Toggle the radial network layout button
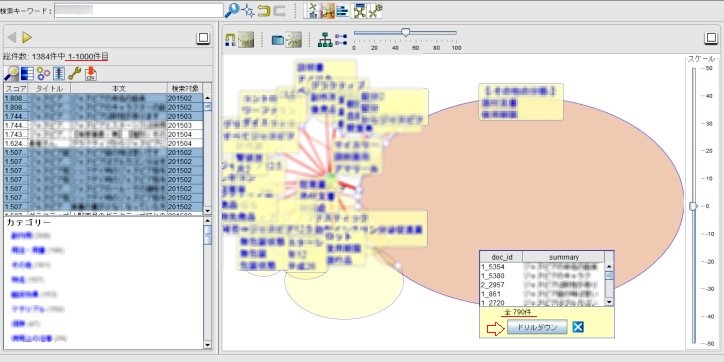Screen dimensions: 724x362 click(x=294, y=40)
